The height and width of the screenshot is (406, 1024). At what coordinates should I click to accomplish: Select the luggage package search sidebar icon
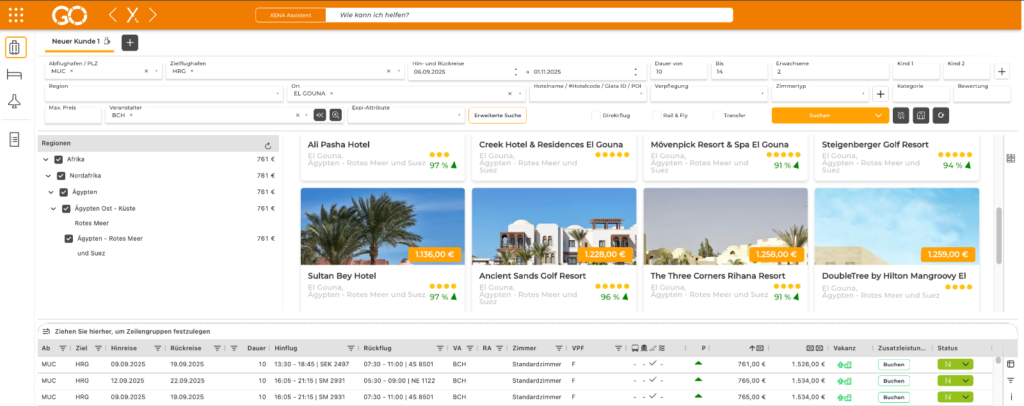(14, 47)
